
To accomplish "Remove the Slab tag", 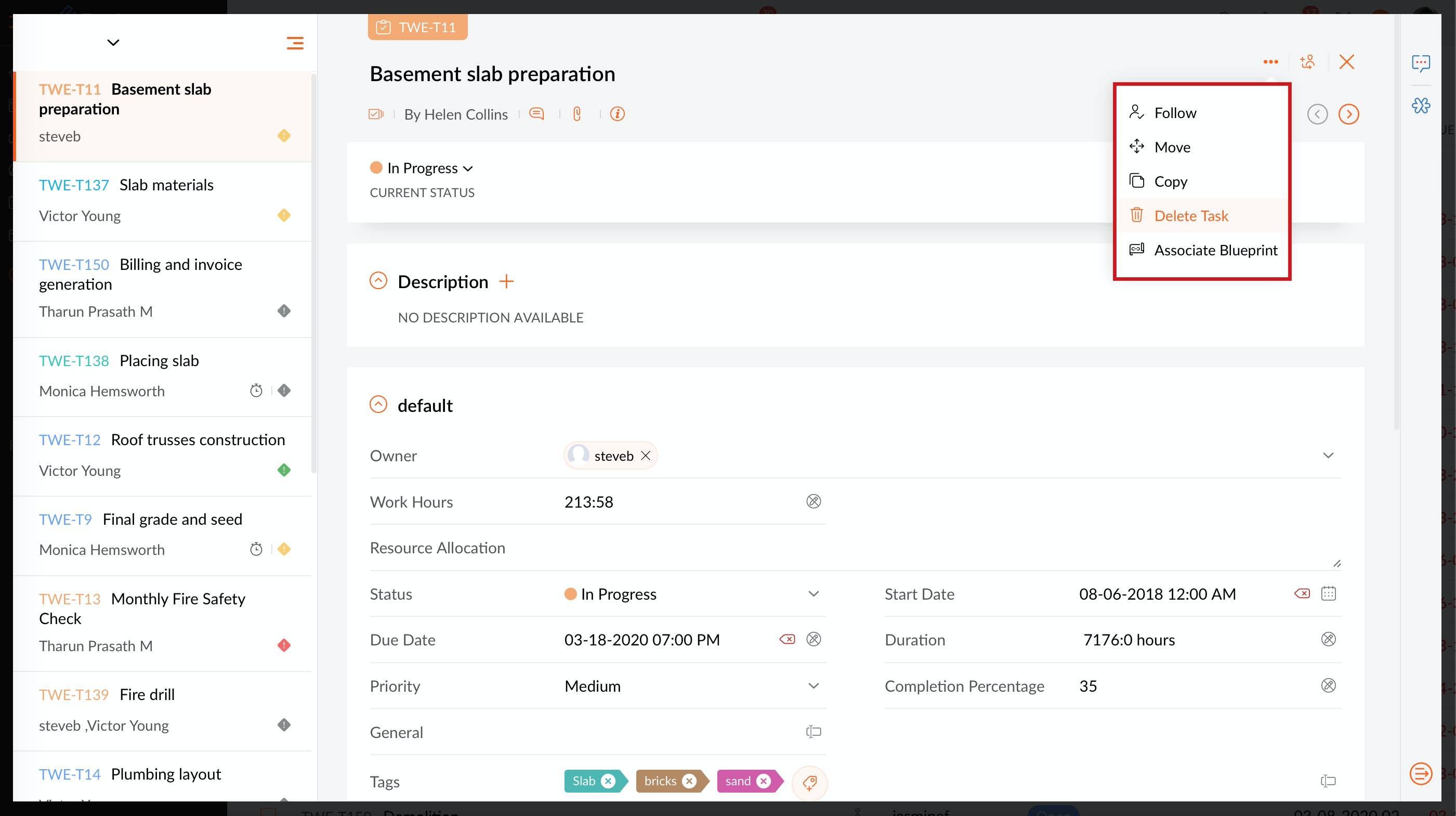I will click(x=608, y=781).
